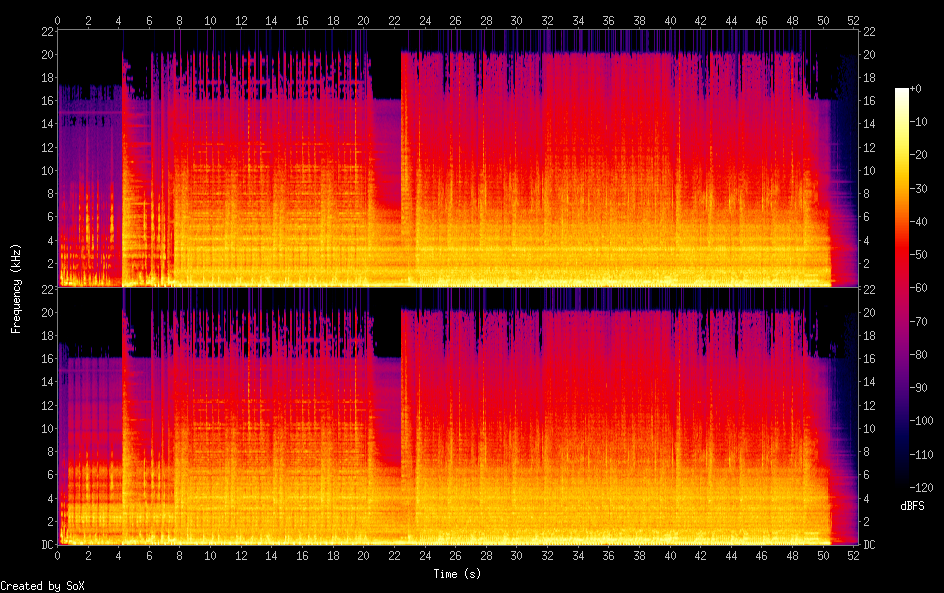This screenshot has height=593, width=944.
Task: Click the "Created by SoX" credit text
Action: coord(42,586)
